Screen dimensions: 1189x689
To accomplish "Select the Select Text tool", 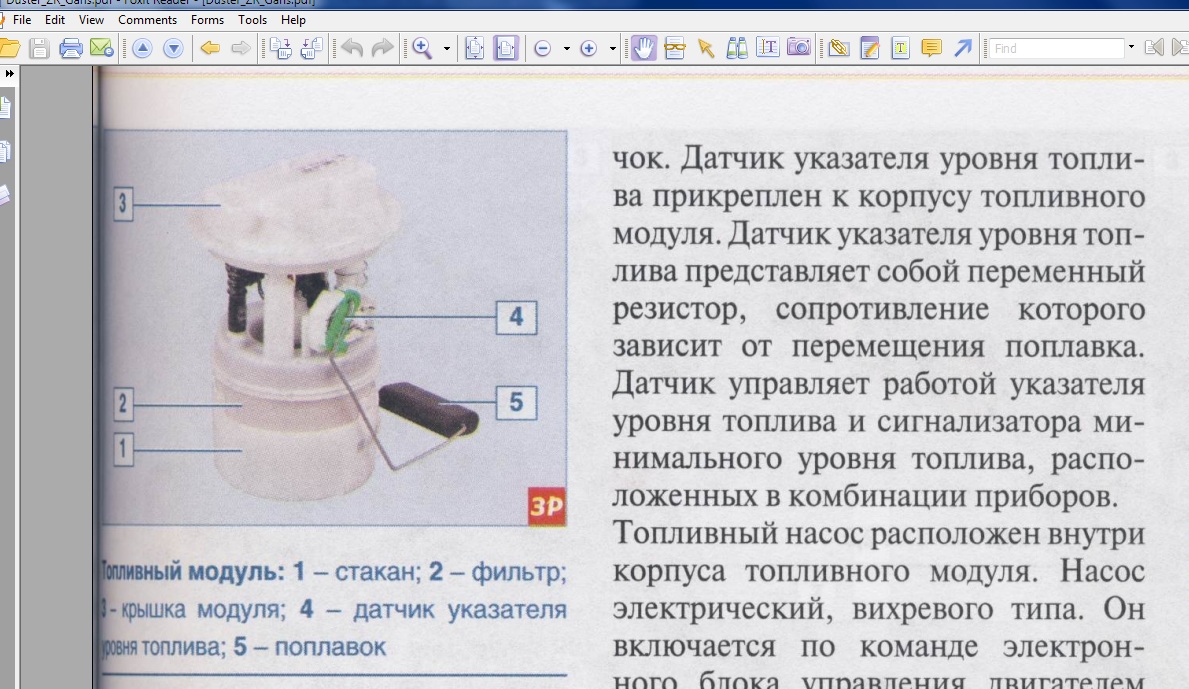I will click(767, 49).
